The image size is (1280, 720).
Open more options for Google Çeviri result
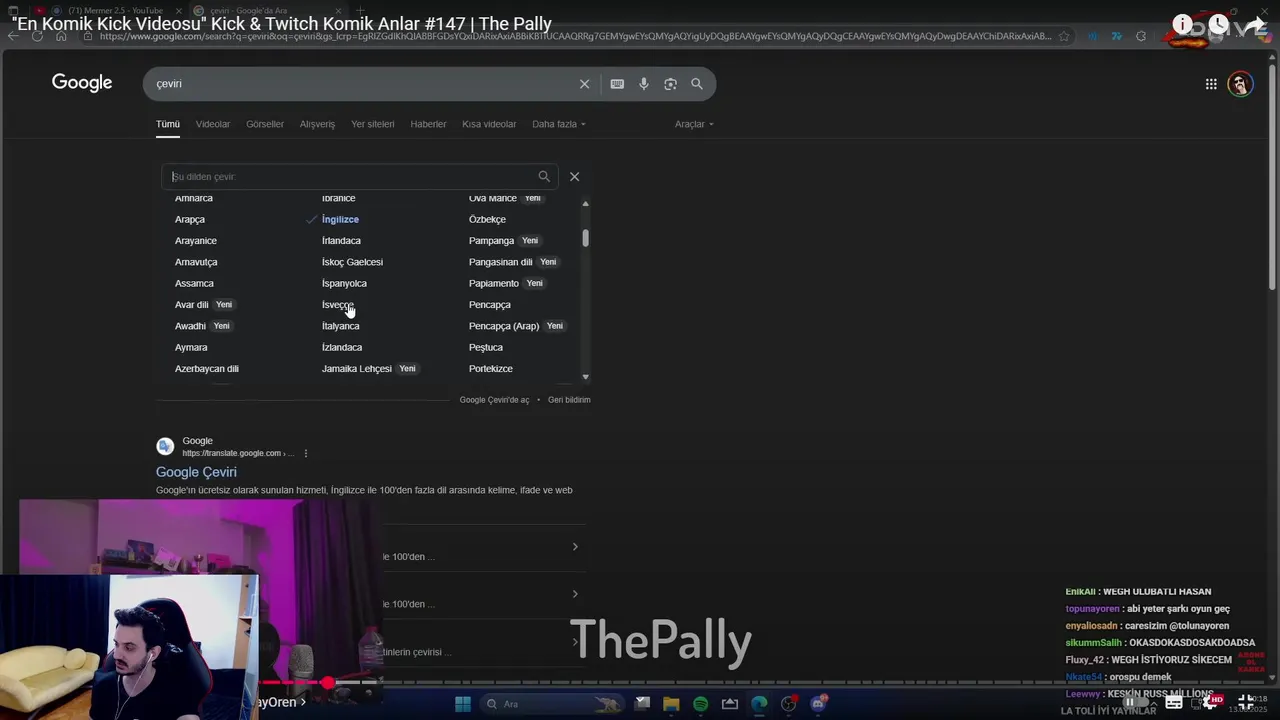pos(306,453)
